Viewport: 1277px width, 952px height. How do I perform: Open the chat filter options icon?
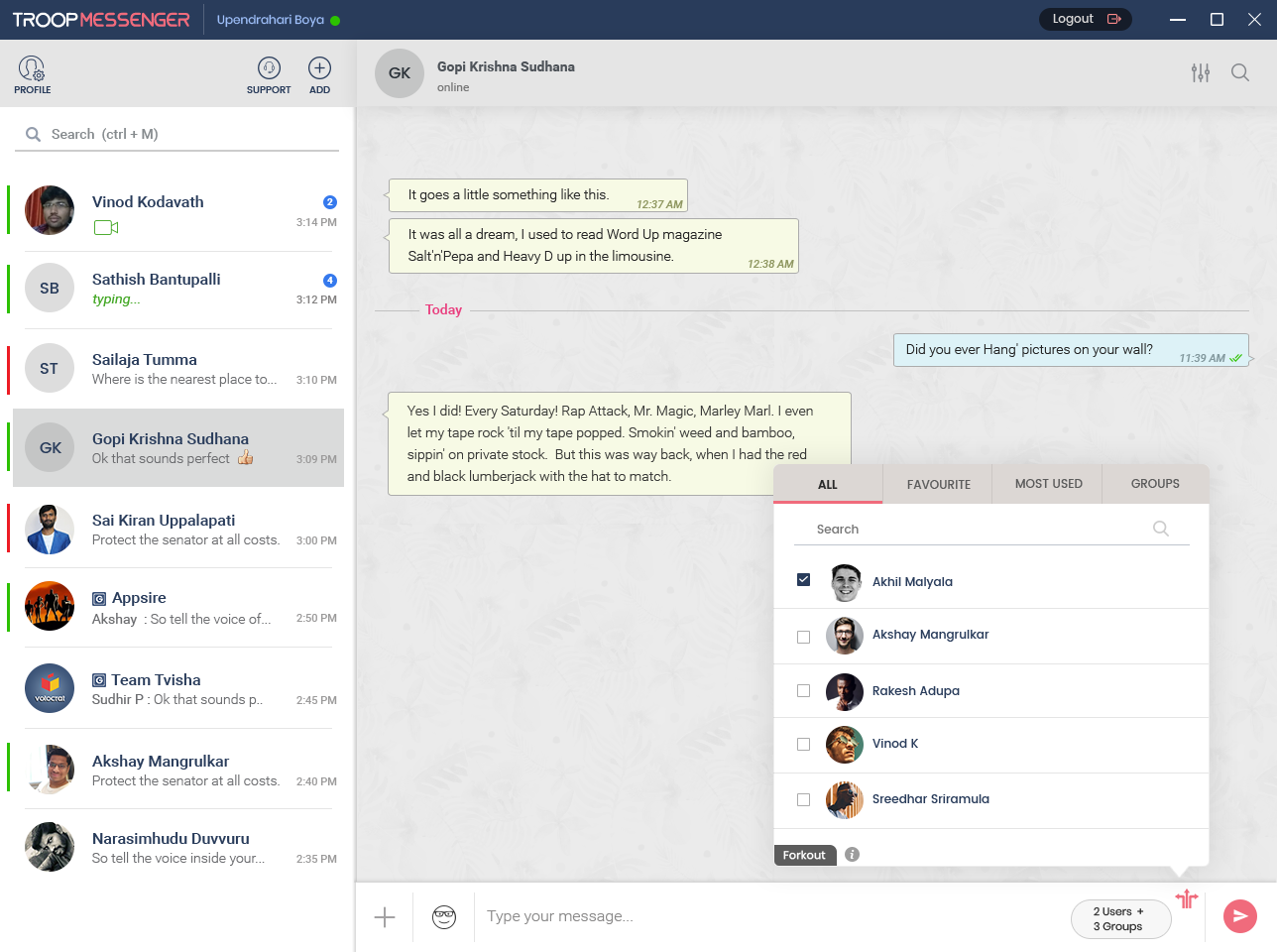click(1201, 72)
